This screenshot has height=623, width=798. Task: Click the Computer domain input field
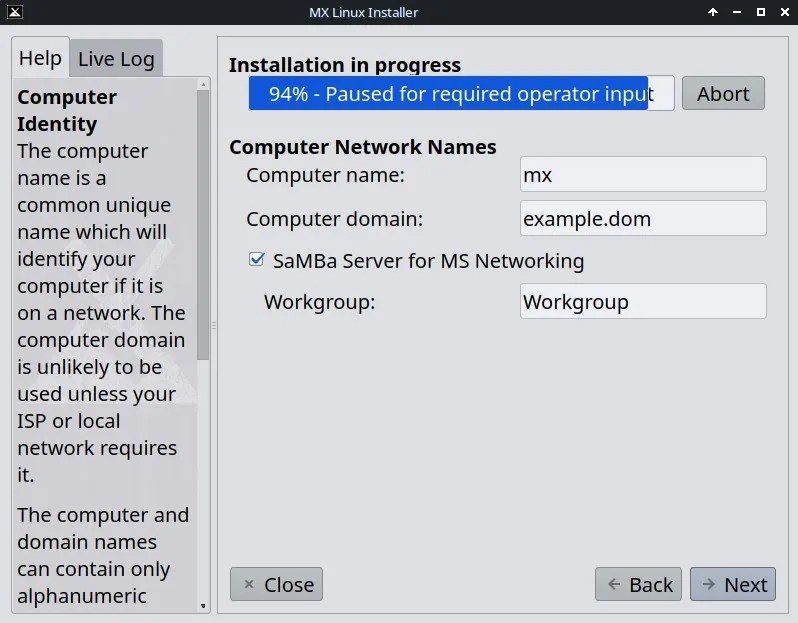[x=643, y=218]
